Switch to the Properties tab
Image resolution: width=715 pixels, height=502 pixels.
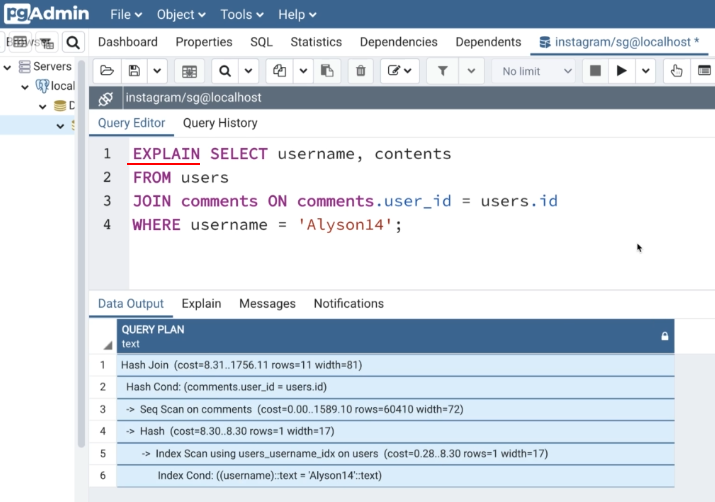point(204,42)
